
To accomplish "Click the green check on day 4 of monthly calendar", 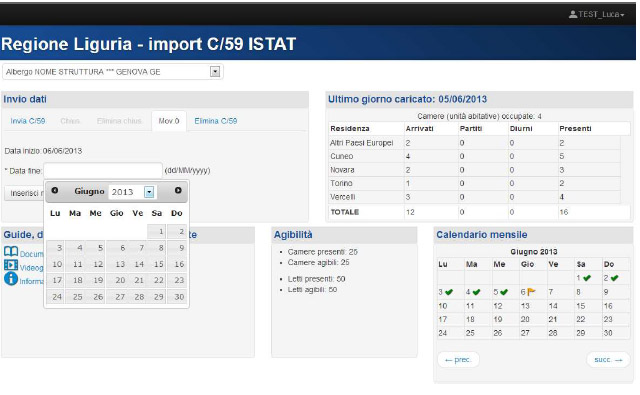I will 476,292.
